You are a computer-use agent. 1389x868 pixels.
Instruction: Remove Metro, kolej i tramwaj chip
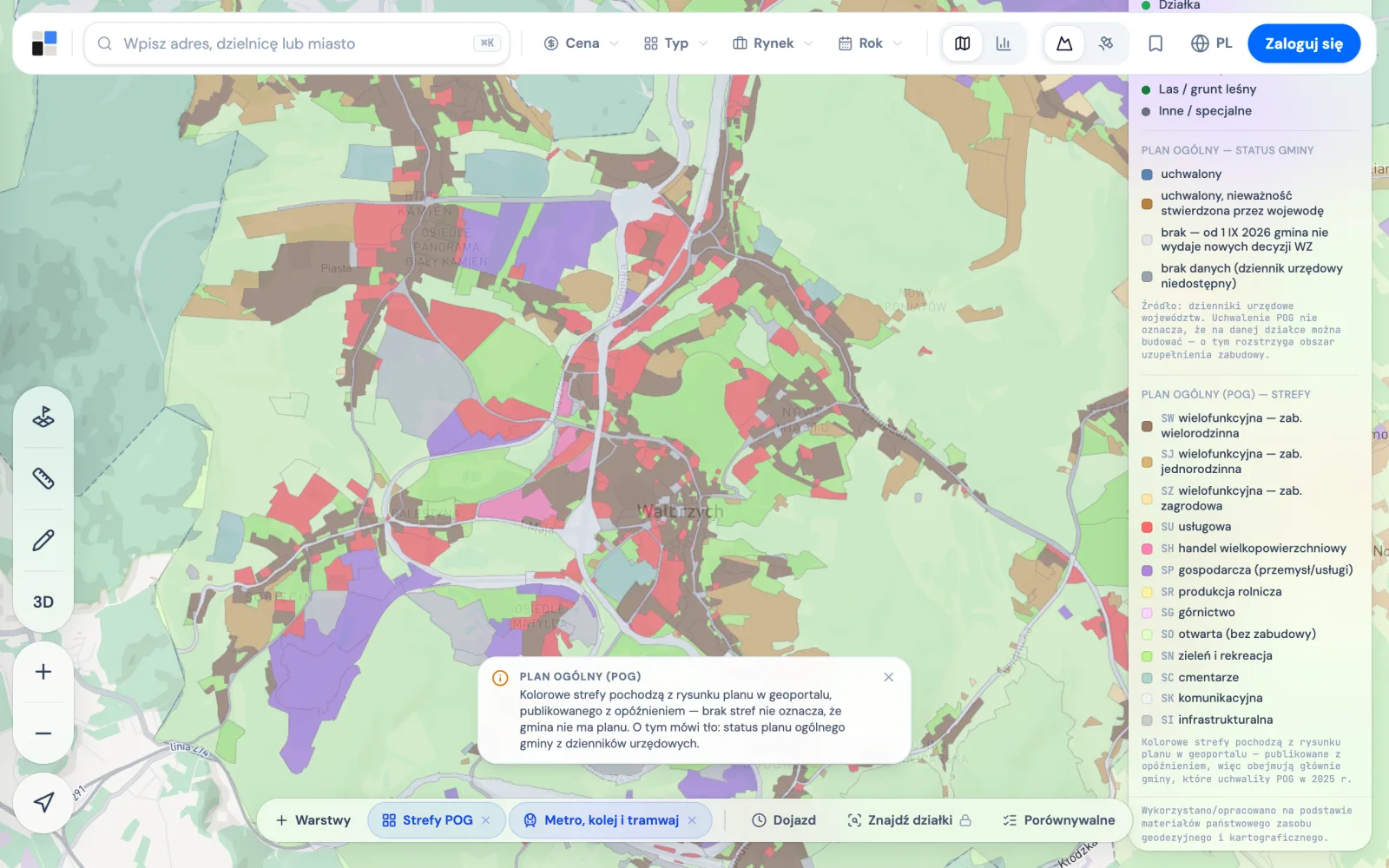692,820
